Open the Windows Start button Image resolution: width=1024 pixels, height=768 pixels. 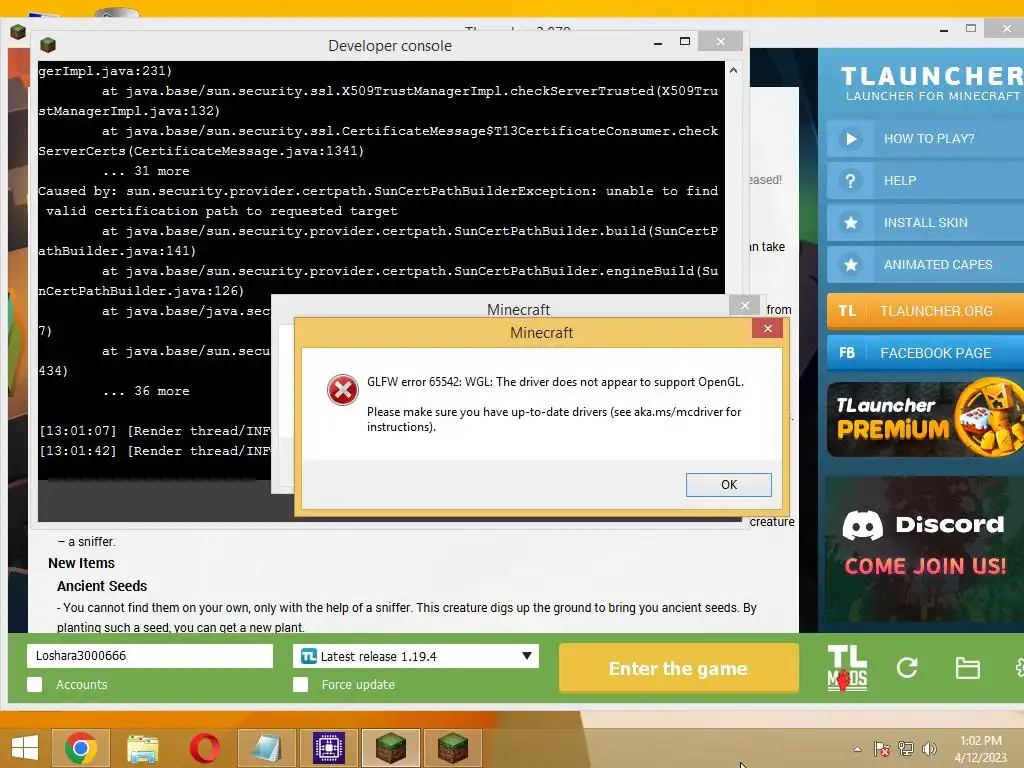click(x=25, y=748)
